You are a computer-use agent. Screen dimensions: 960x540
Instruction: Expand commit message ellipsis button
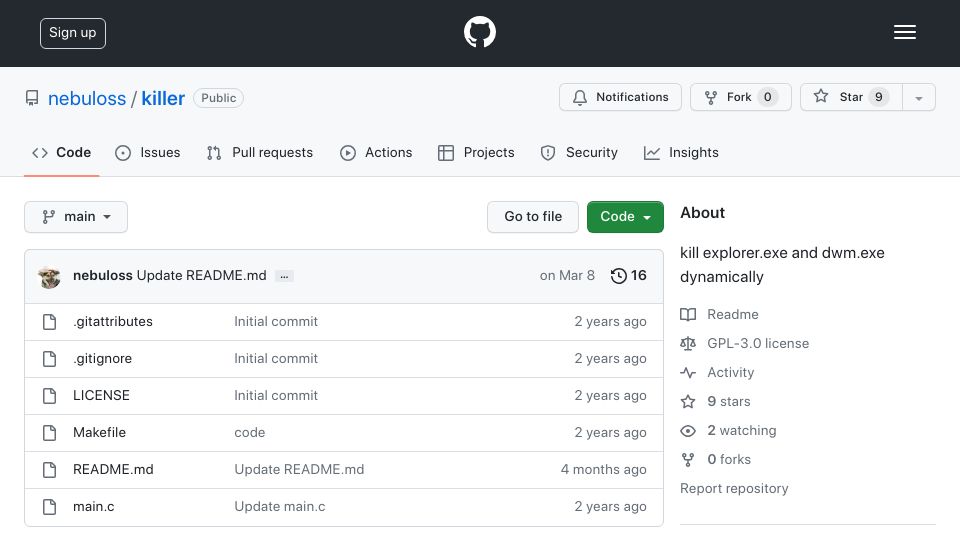[x=284, y=277]
